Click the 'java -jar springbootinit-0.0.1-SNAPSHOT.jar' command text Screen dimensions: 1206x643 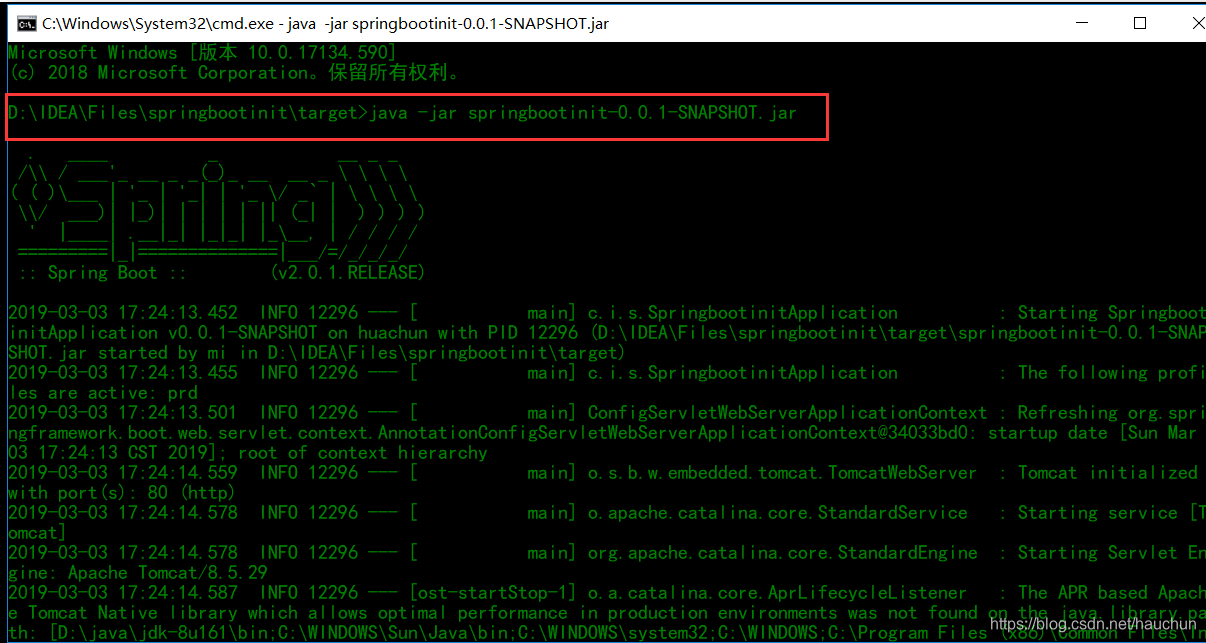tap(583, 112)
